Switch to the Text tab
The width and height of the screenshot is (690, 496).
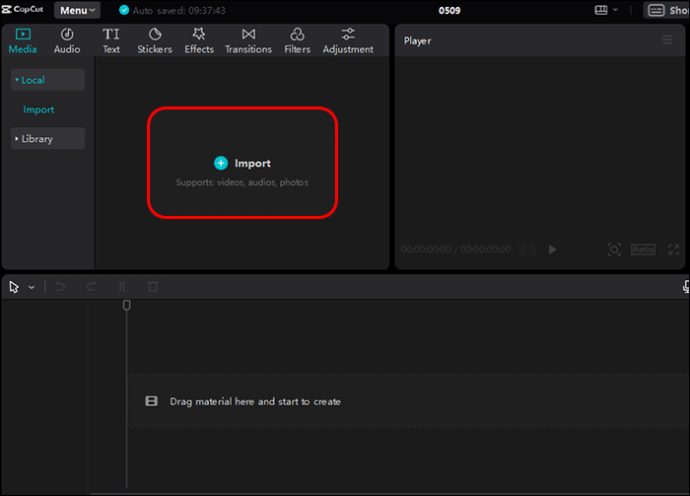click(x=111, y=40)
